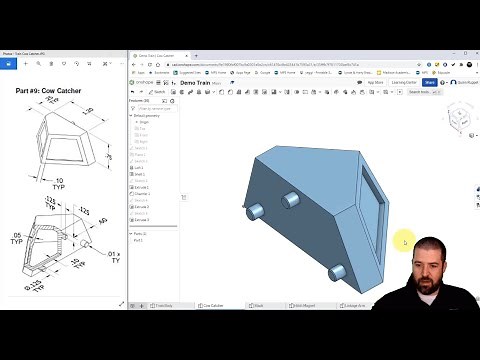
Task: Select the Loft tool icon
Action: pos(199,92)
